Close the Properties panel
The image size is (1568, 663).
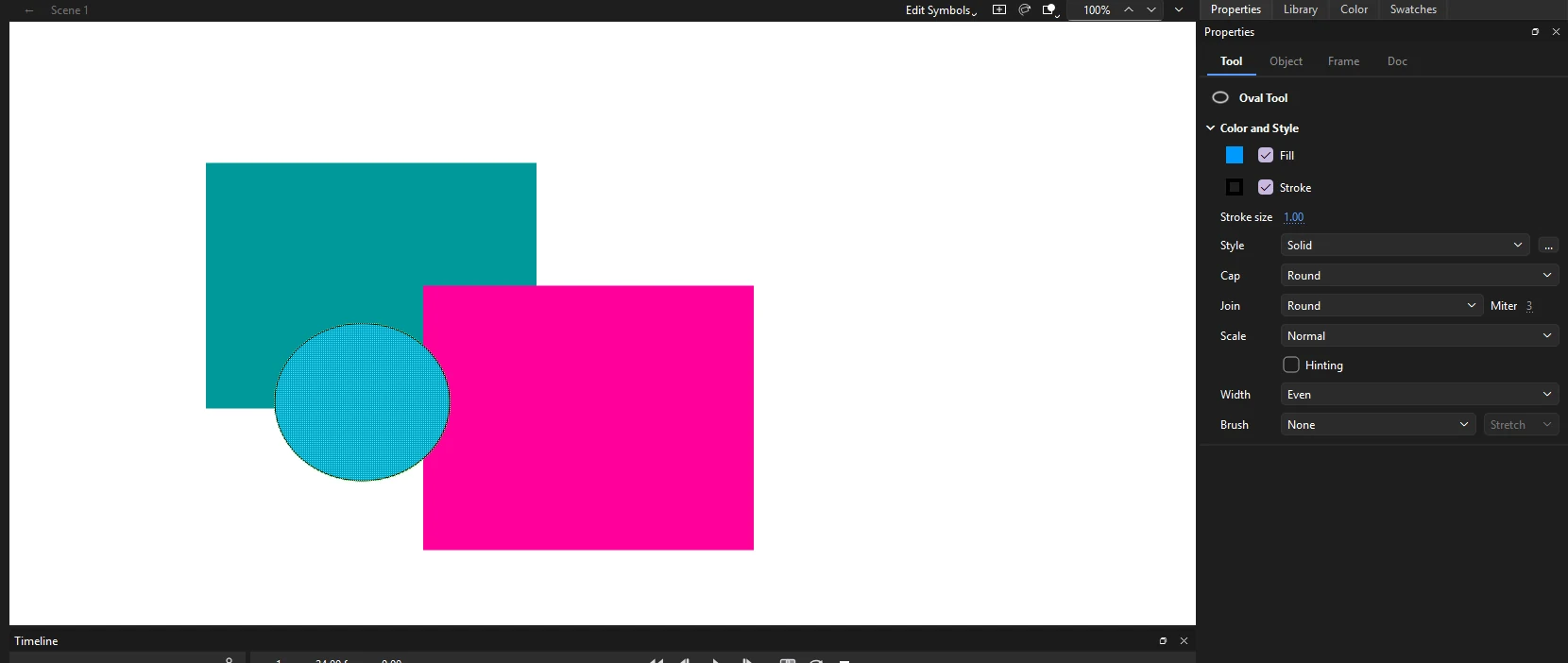(1556, 32)
